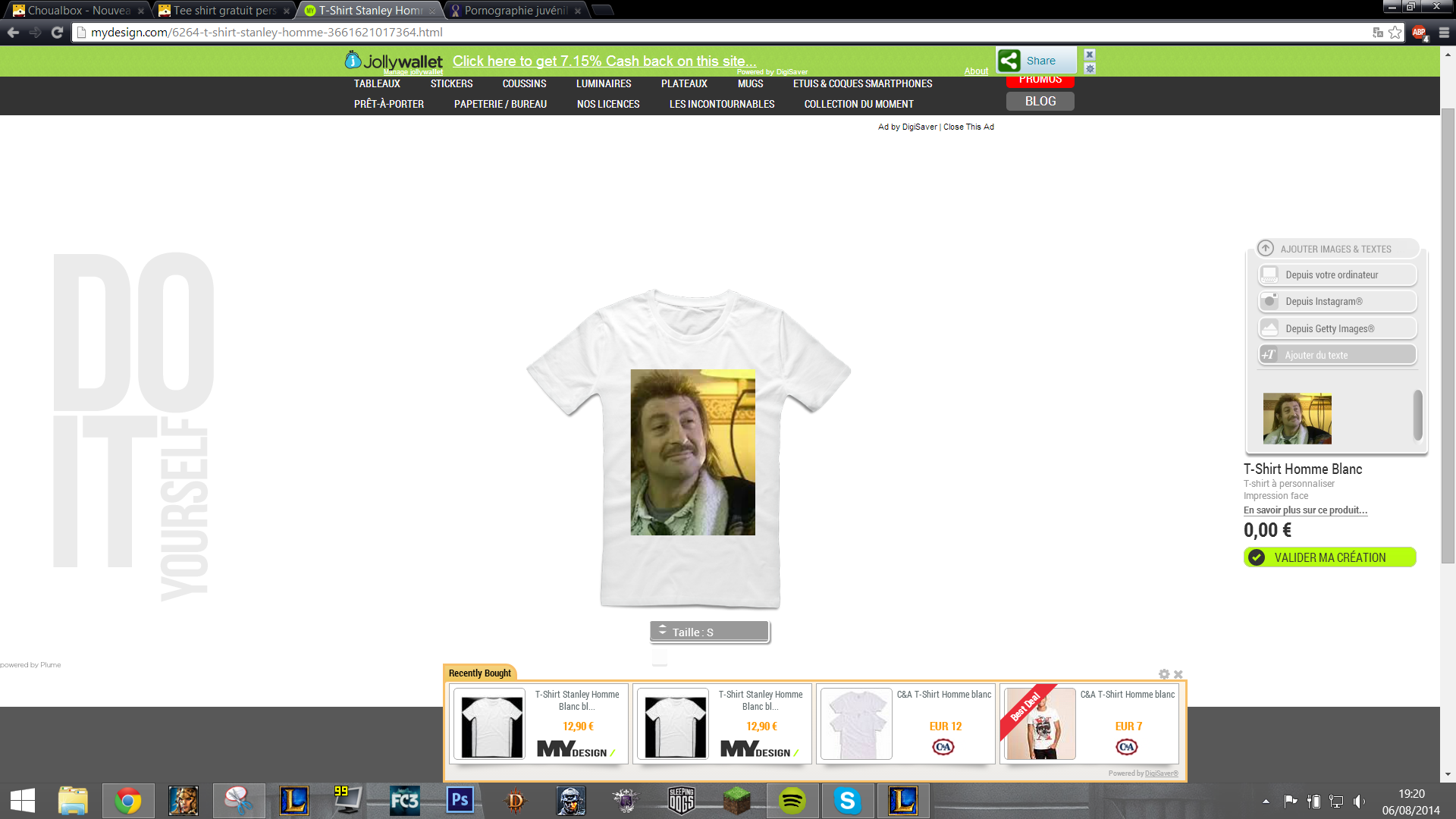Image resolution: width=1456 pixels, height=819 pixels.
Task: Click the Instagram camera icon
Action: pyautogui.click(x=1269, y=301)
